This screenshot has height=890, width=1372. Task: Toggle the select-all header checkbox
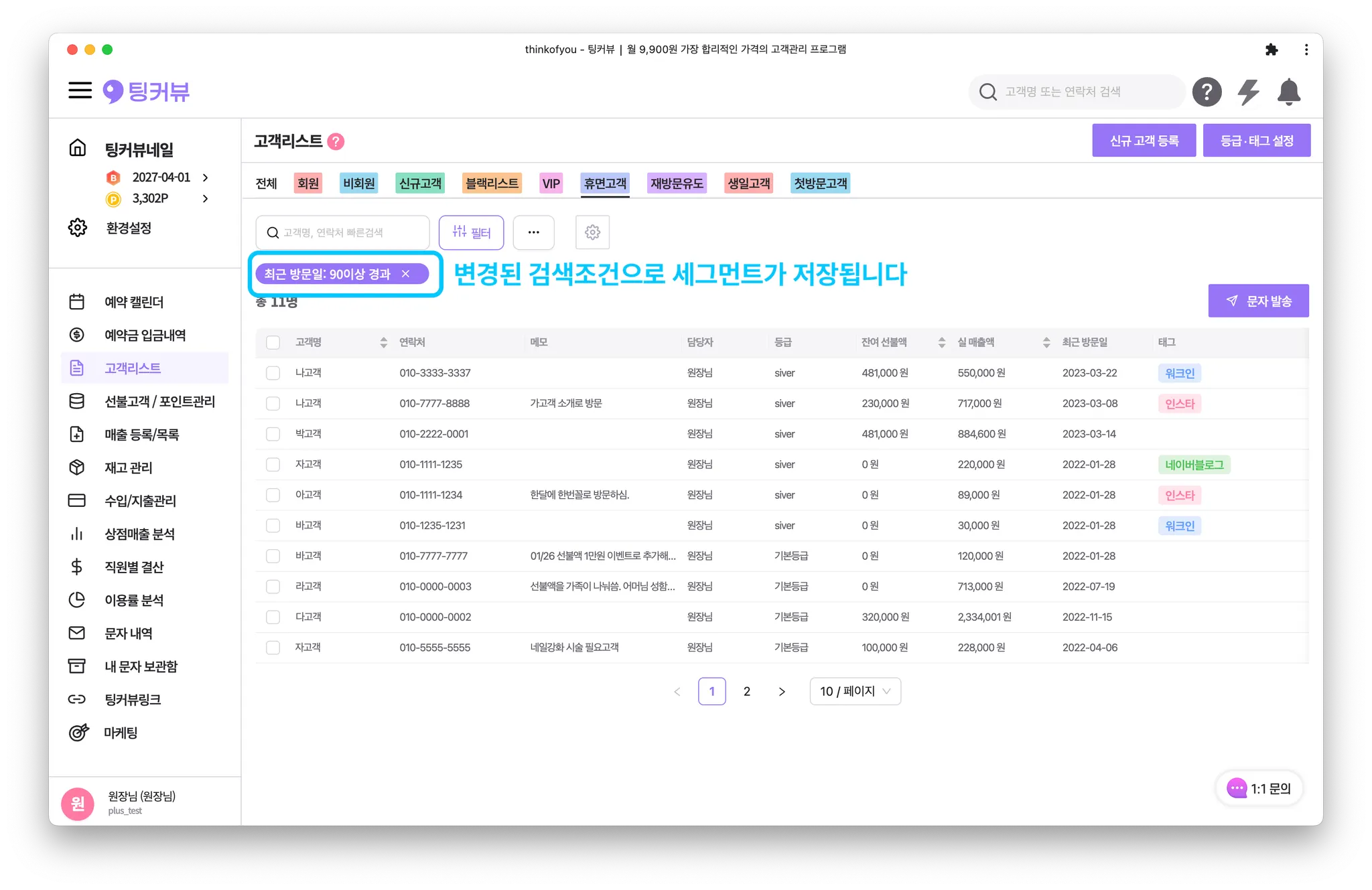point(273,342)
